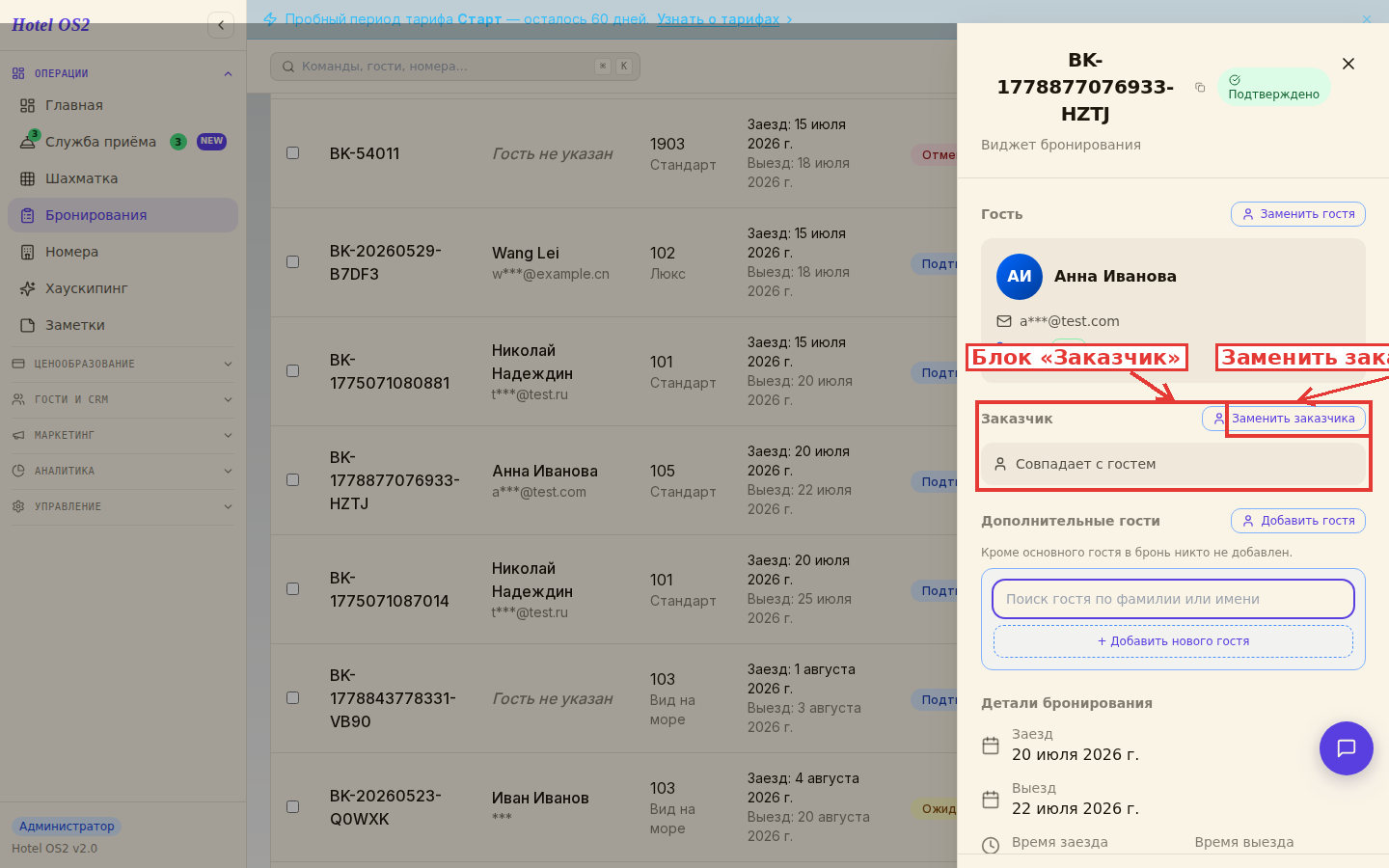This screenshot has width=1389, height=868.
Task: Open Служба приёма bell icon item
Action: pyautogui.click(x=27, y=142)
